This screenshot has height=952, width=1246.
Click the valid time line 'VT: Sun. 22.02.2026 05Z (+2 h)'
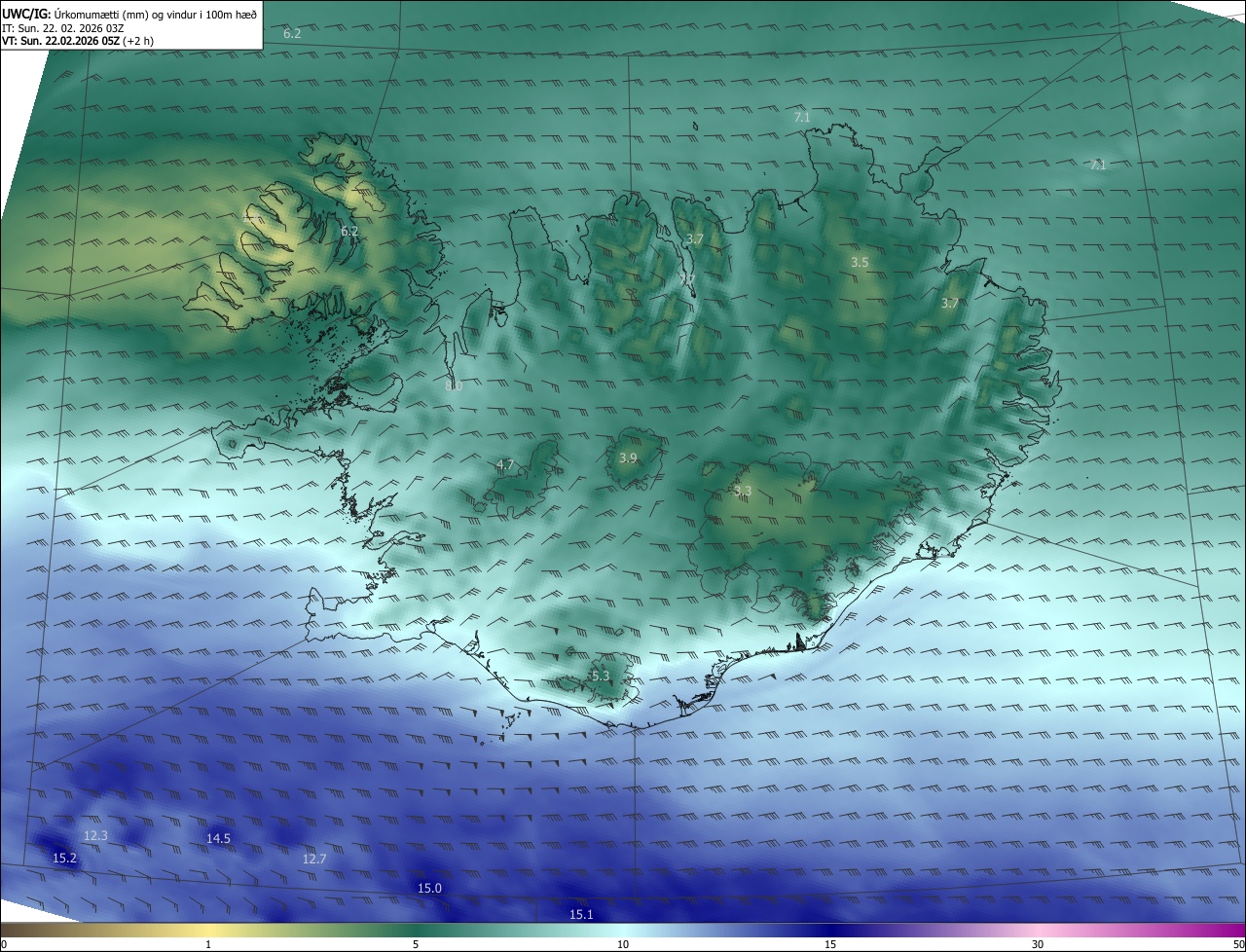click(x=78, y=41)
